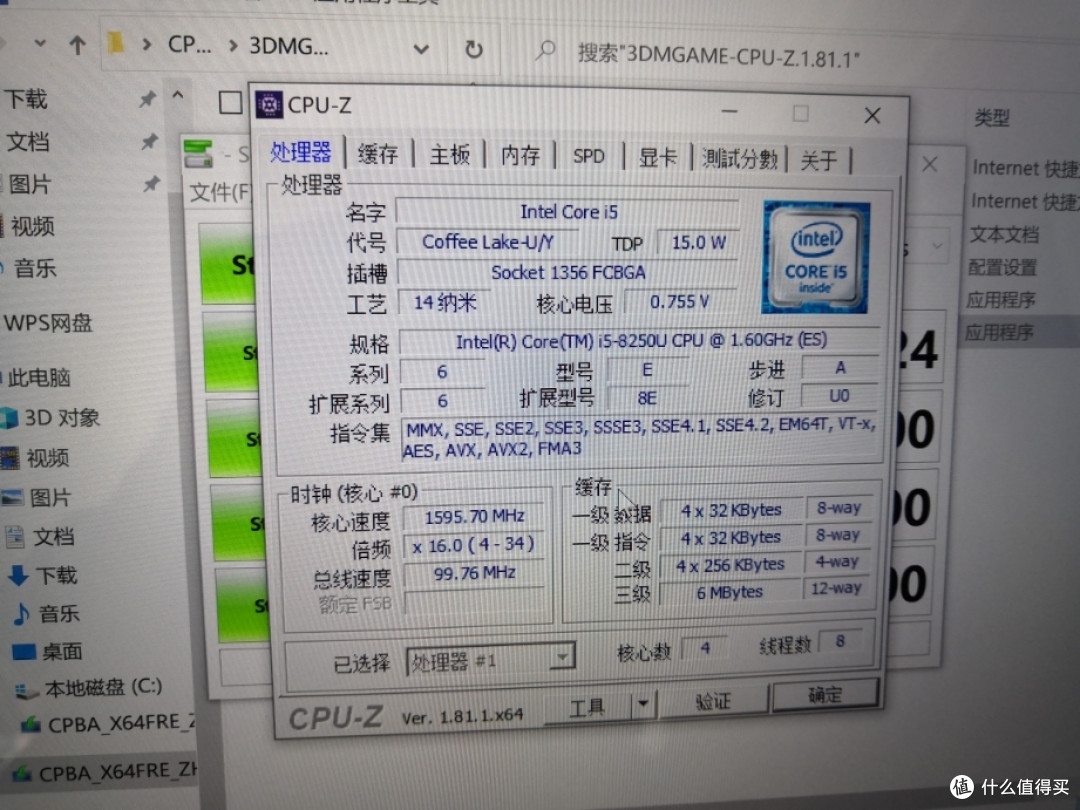Open the 主板 tab in CPU-Z

coord(449,156)
